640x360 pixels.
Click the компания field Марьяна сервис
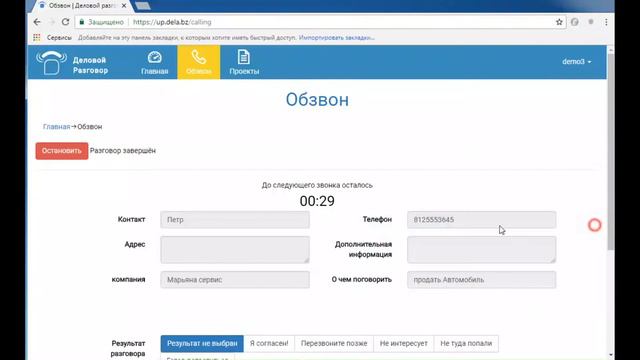pyautogui.click(x=235, y=280)
